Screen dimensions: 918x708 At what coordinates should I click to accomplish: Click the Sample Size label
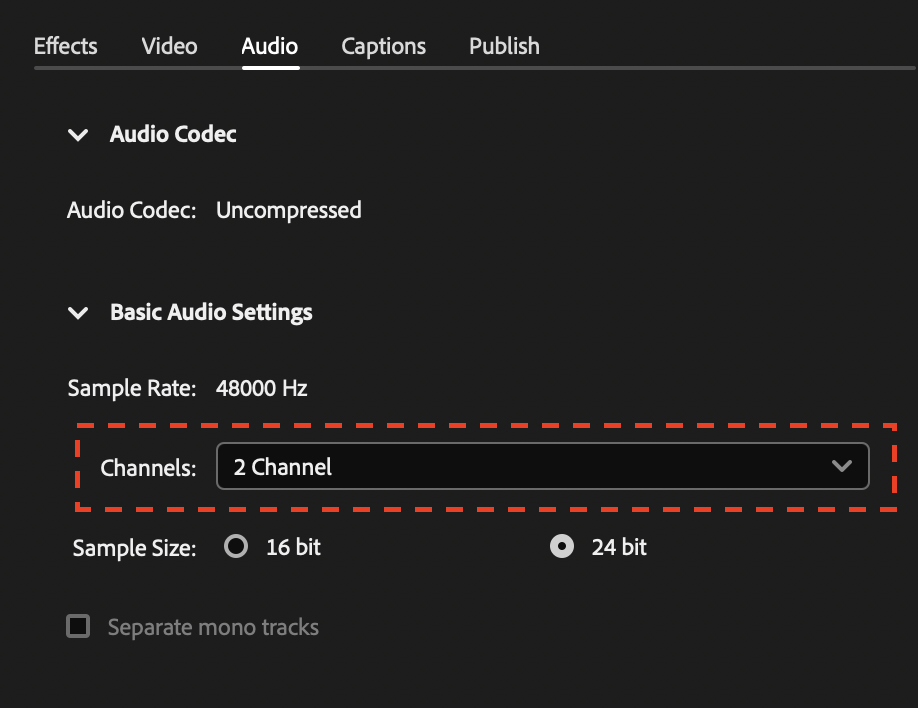(x=134, y=547)
